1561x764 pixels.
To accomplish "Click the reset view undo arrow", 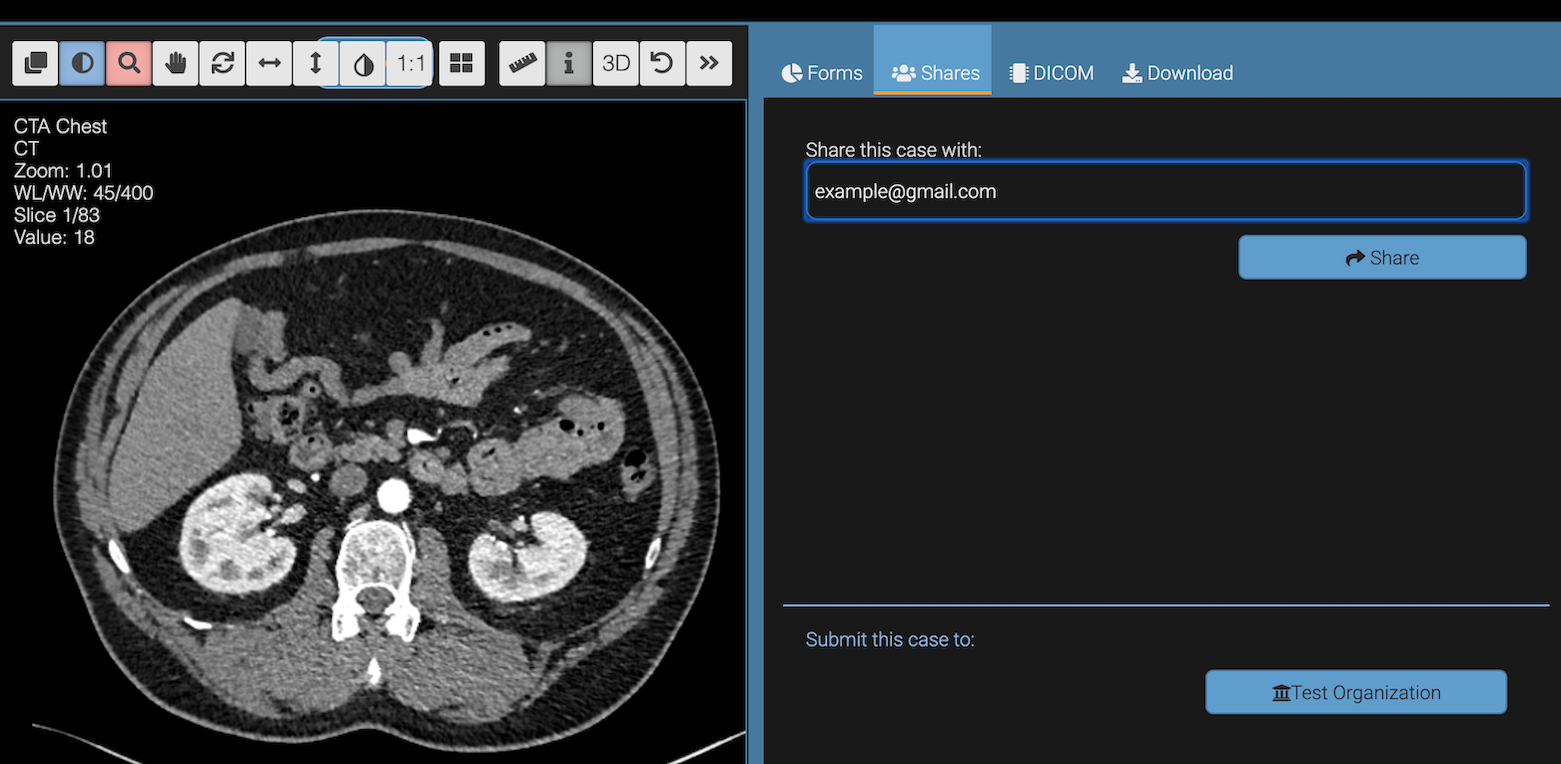I will pyautogui.click(x=662, y=63).
